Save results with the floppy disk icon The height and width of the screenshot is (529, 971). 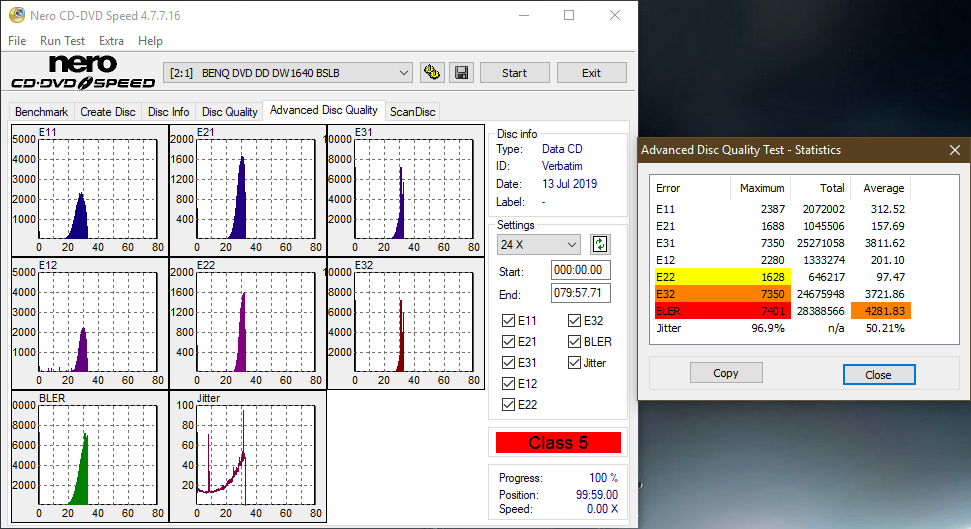tap(461, 72)
